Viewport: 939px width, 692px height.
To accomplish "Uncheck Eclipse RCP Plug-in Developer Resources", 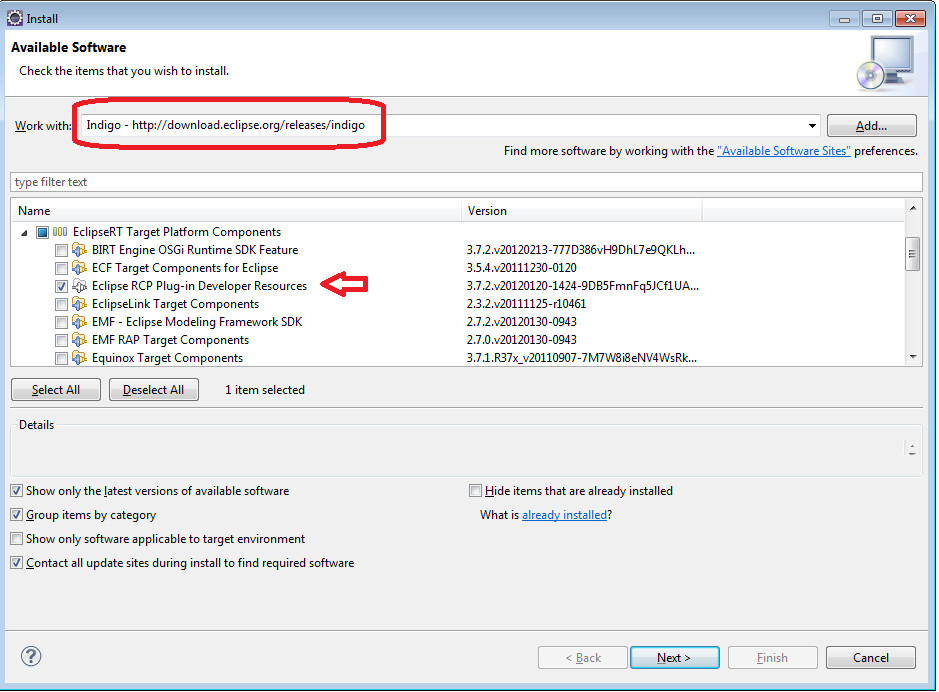I will click(61, 286).
